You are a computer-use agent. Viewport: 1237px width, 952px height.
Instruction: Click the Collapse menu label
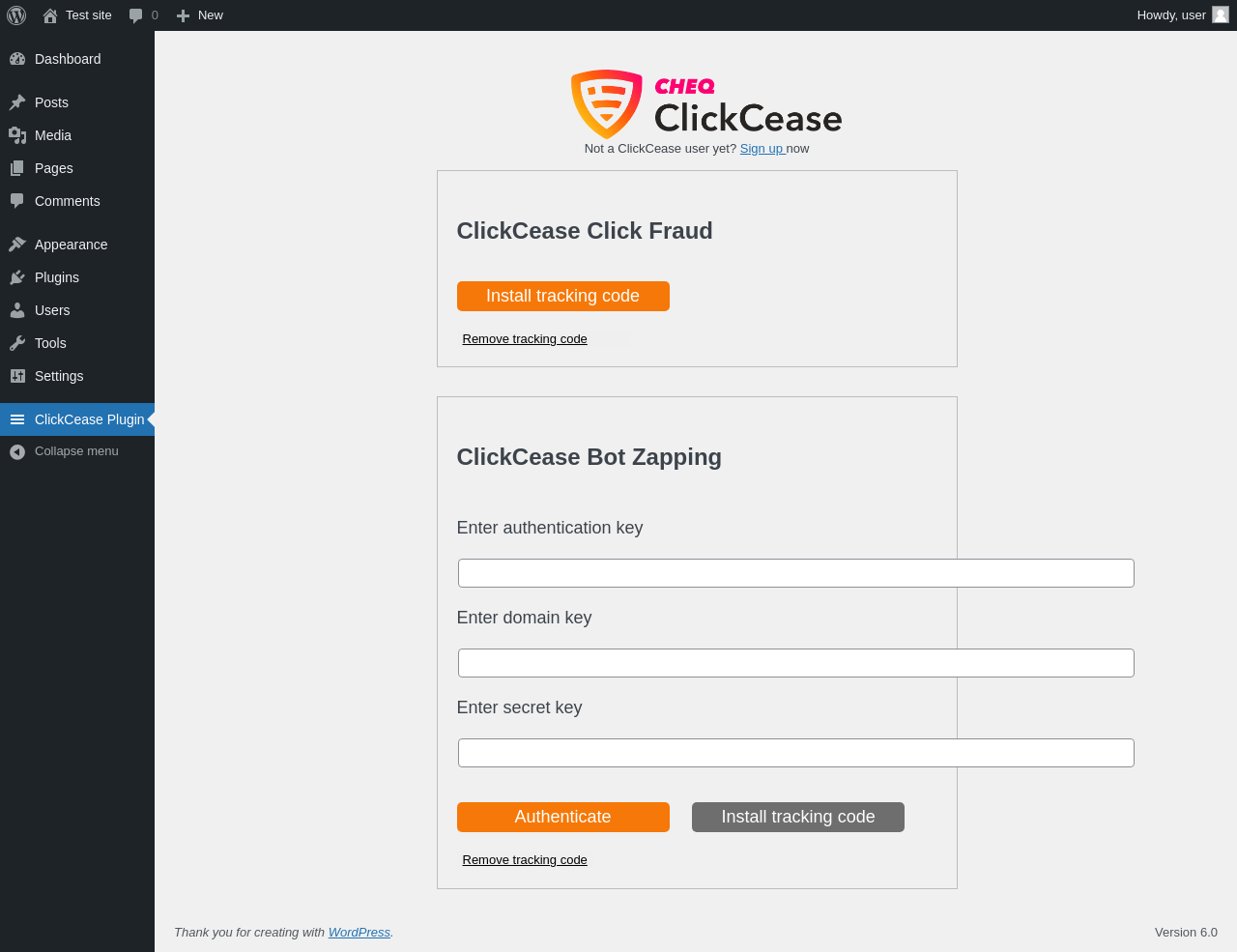click(x=76, y=451)
